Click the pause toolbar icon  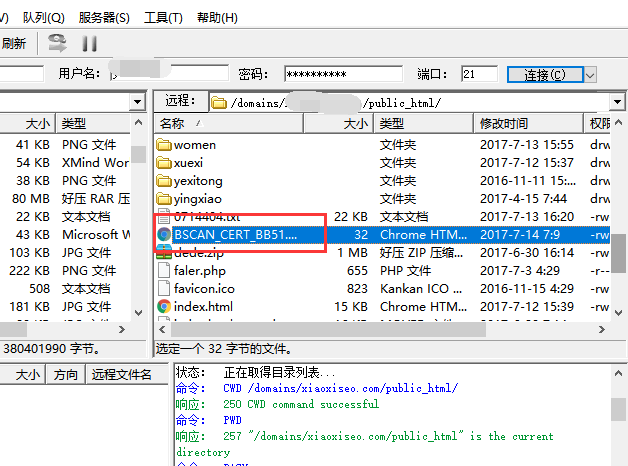pos(90,43)
